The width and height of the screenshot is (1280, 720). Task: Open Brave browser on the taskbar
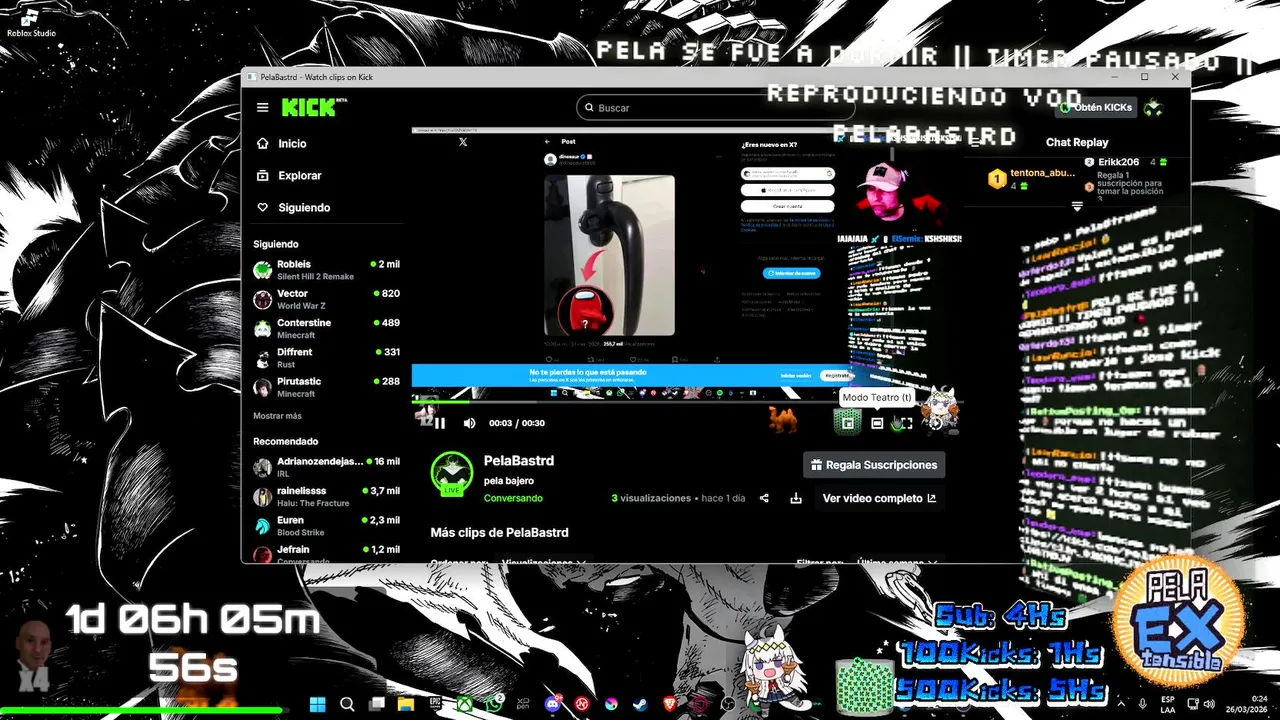click(x=670, y=704)
